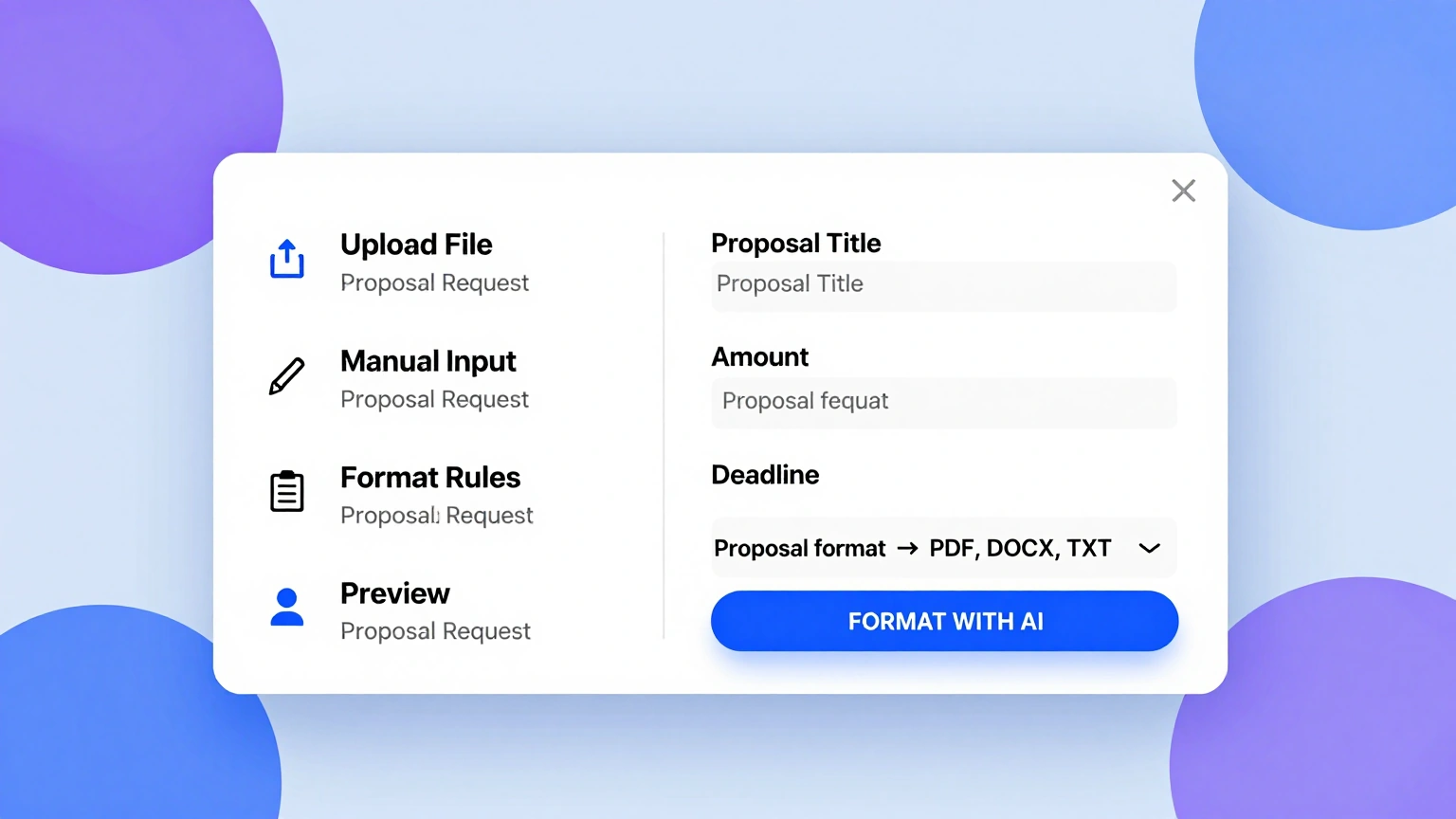Click Proposal Request subtitle under Manual Input
Screen dimensions: 1456x819
(x=434, y=400)
